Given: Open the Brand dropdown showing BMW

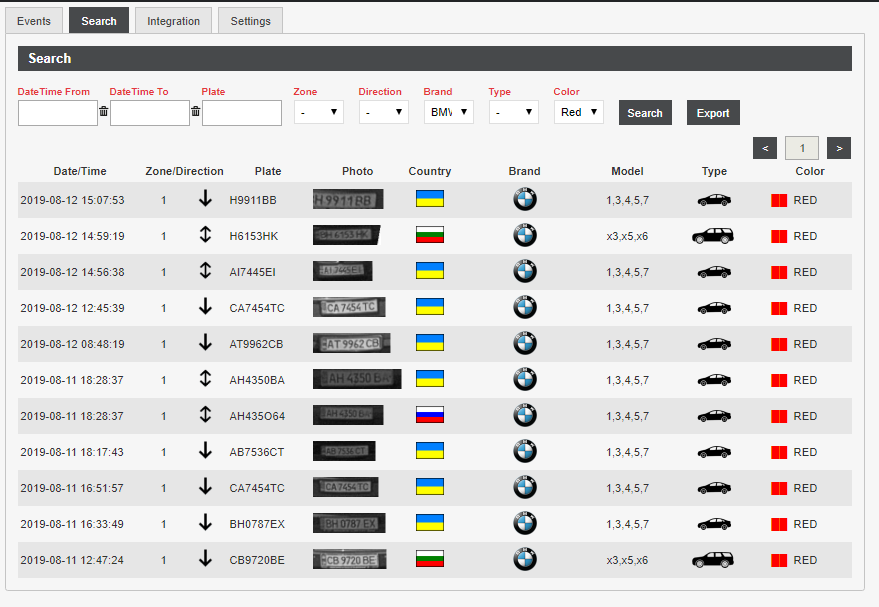Looking at the screenshot, I should [448, 112].
